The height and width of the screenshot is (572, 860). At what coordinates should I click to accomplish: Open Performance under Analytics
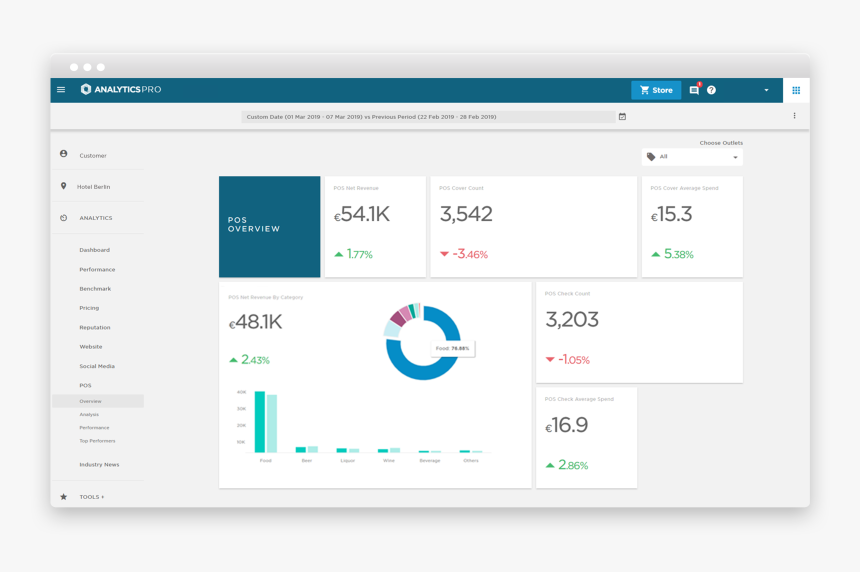(97, 270)
